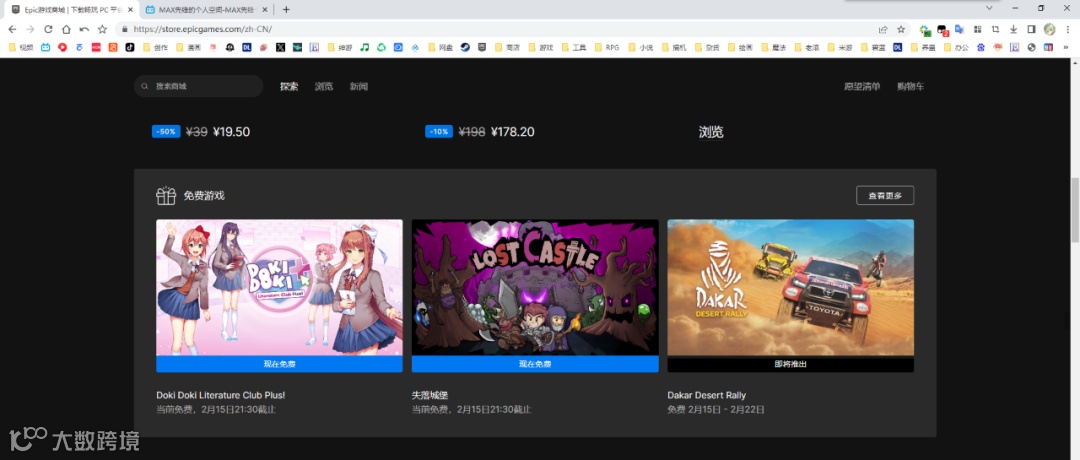Click 即将推出 banner under Dakar
This screenshot has width=1080, height=460.
click(x=791, y=364)
